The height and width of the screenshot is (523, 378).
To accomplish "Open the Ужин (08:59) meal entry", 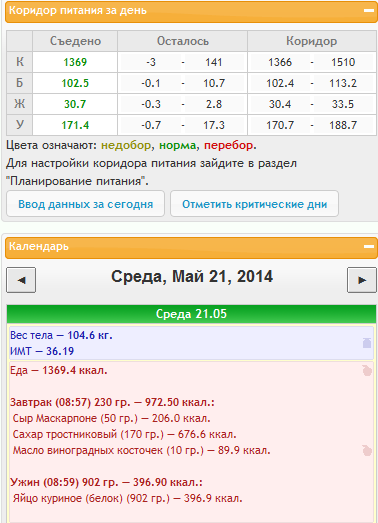I will coord(106,482).
